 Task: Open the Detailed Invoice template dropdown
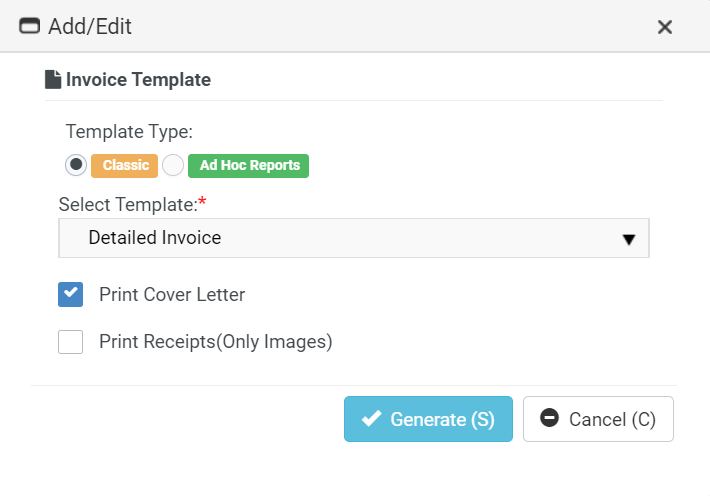click(x=354, y=238)
